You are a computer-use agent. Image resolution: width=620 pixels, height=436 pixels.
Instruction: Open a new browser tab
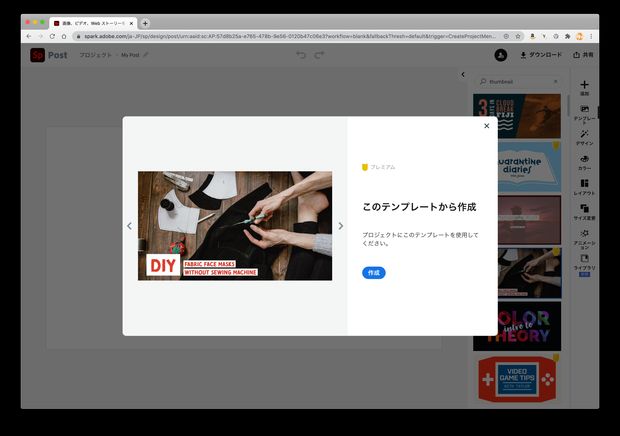(x=145, y=23)
